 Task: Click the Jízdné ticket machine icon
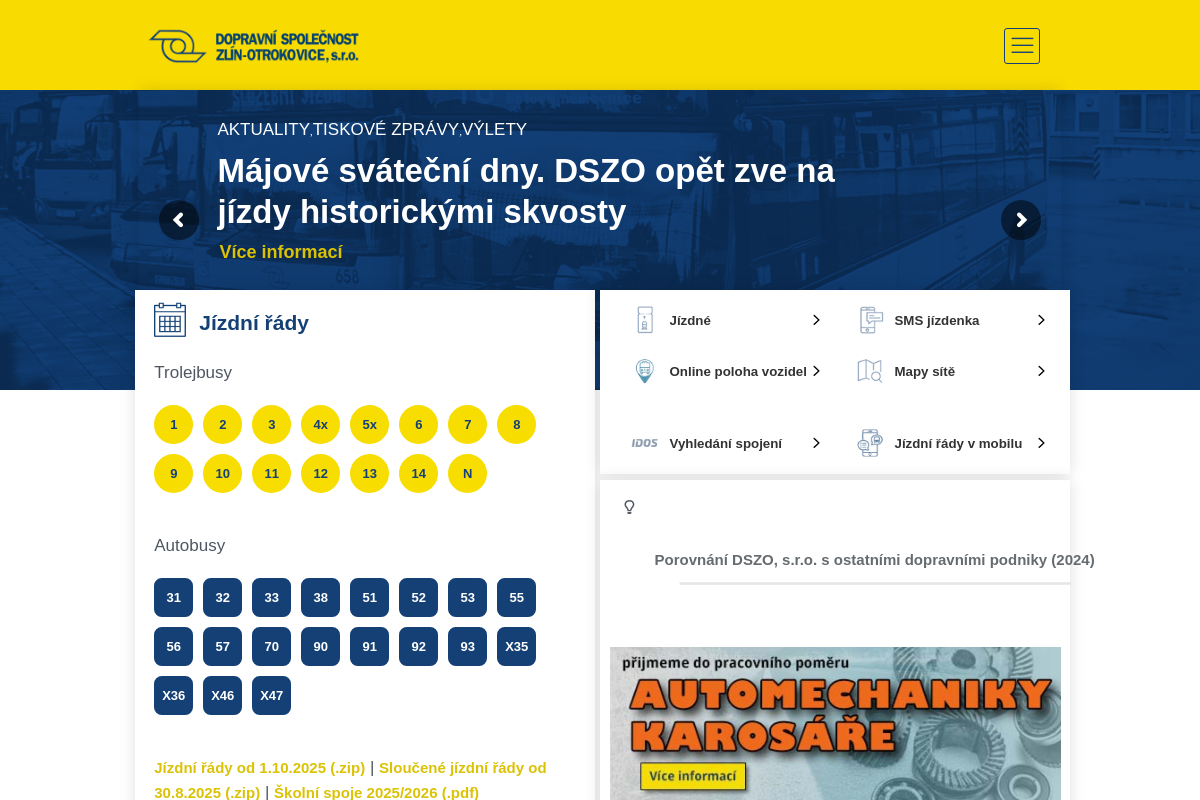pyautogui.click(x=645, y=320)
